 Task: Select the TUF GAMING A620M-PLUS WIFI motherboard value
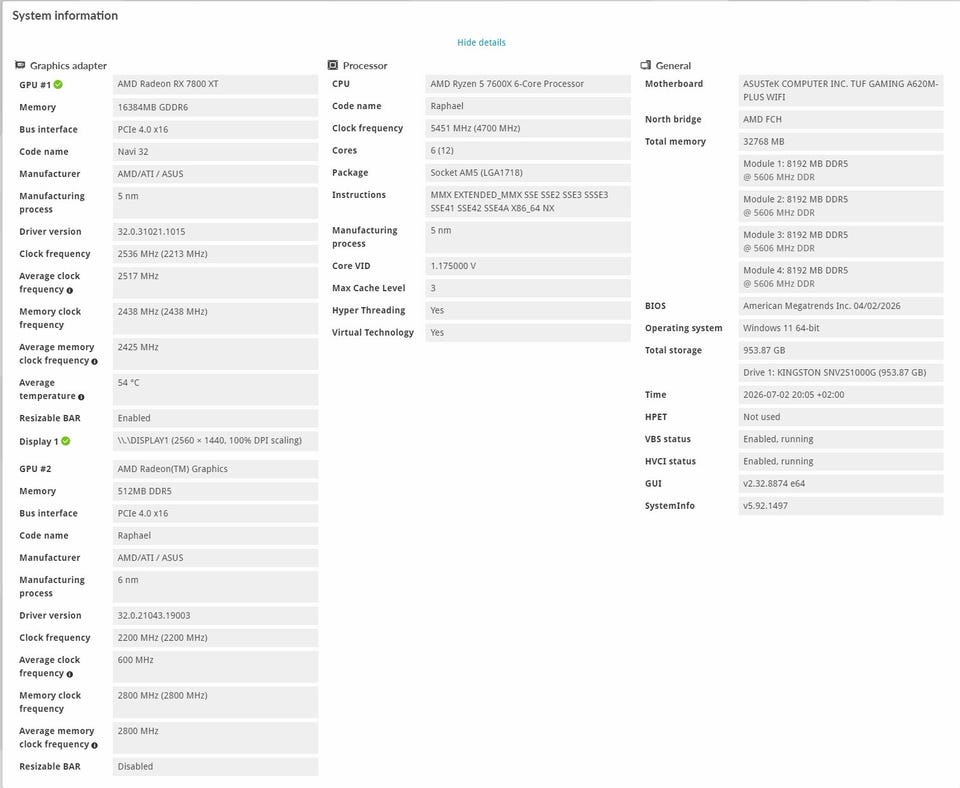(x=841, y=91)
